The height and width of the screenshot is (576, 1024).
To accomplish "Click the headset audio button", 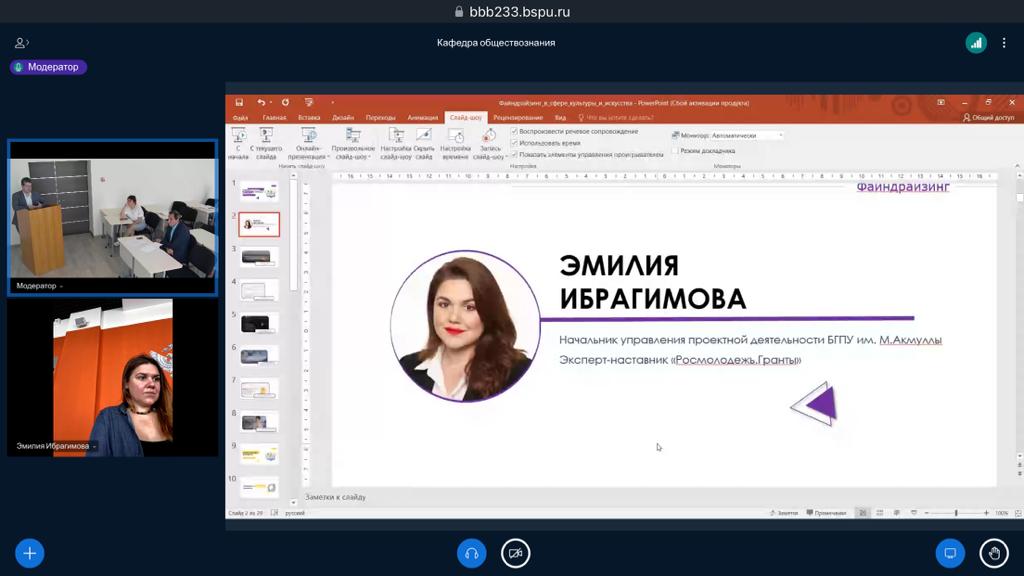I will coord(472,553).
